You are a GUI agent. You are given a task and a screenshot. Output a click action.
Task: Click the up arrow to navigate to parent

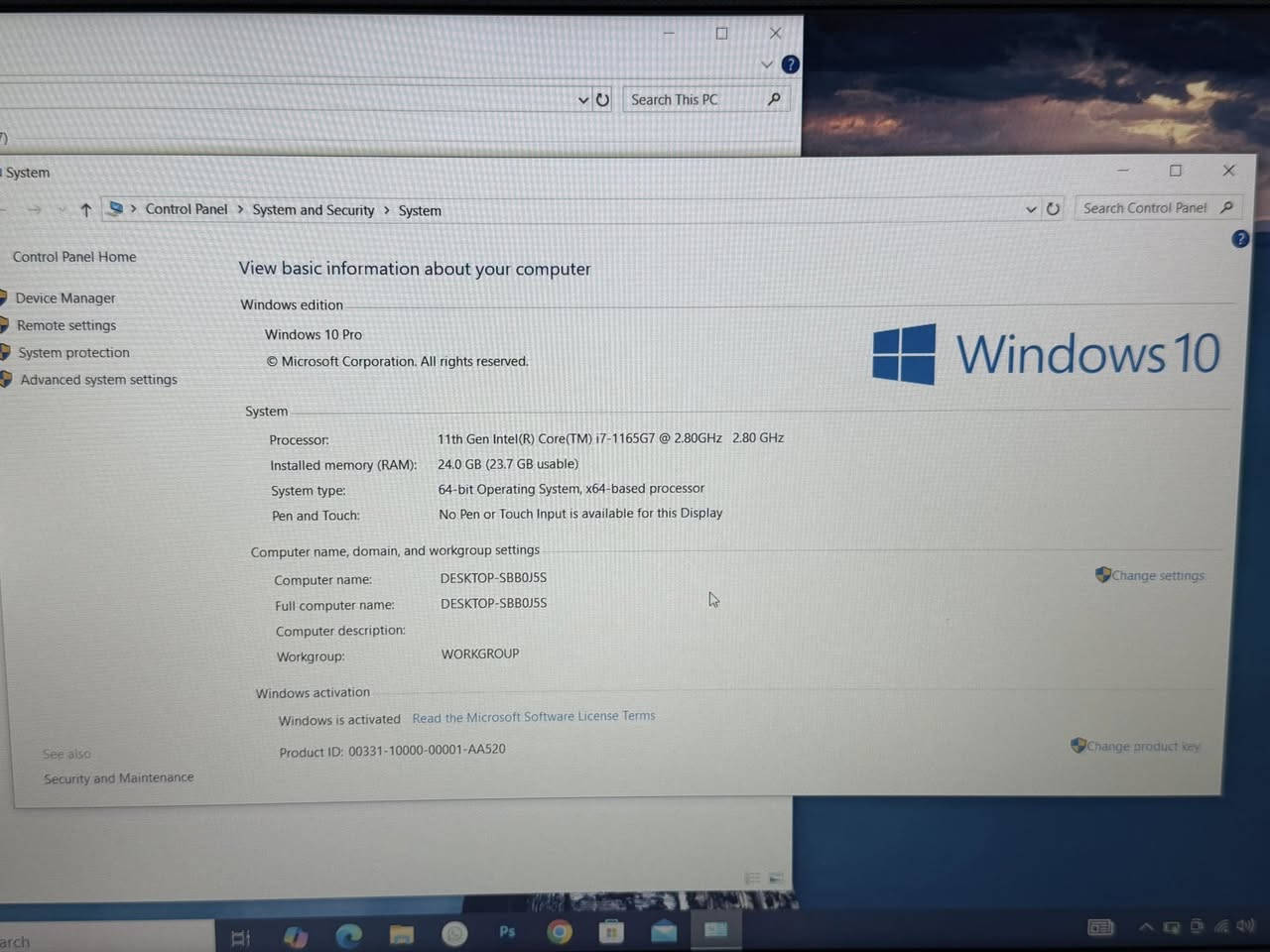[86, 209]
